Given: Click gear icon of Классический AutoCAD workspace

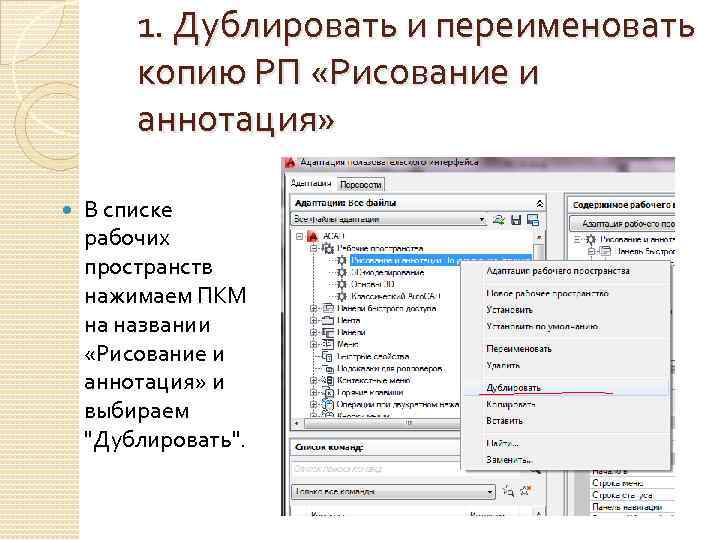Looking at the screenshot, I should 342,296.
